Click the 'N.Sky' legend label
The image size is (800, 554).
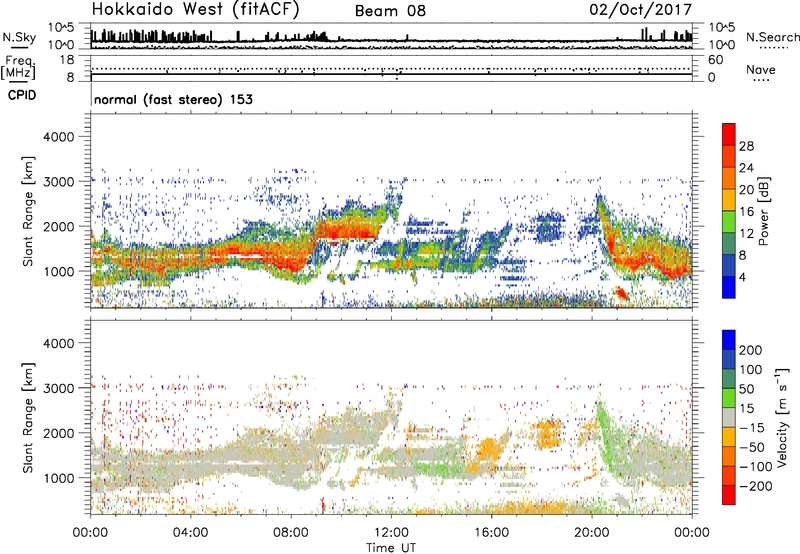[19, 37]
